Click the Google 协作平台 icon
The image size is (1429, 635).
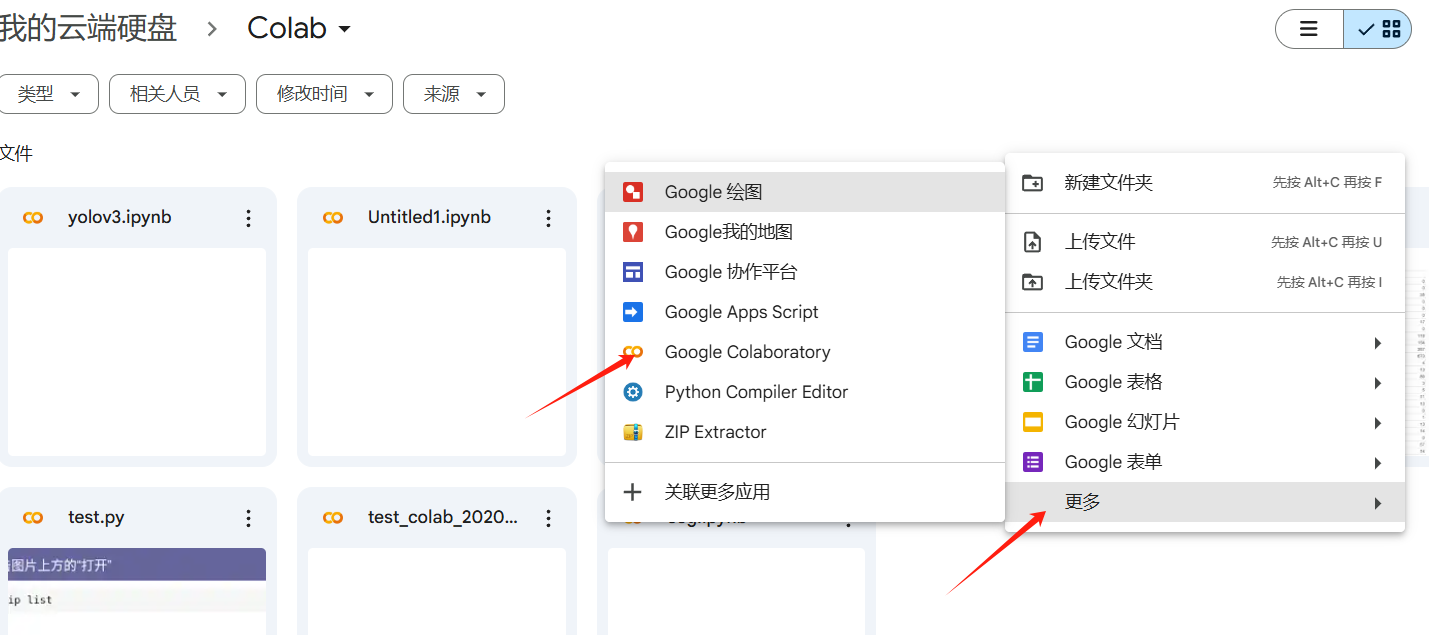pyautogui.click(x=632, y=272)
